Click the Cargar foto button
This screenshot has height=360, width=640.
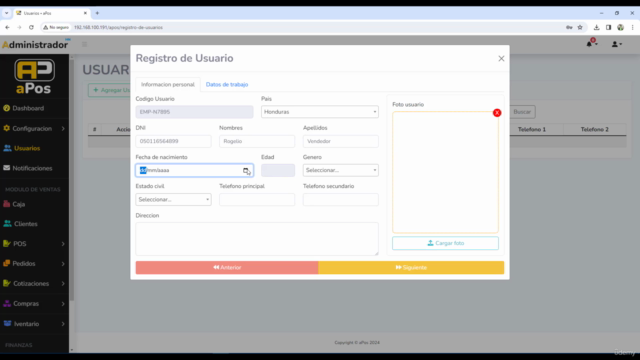[x=445, y=243]
